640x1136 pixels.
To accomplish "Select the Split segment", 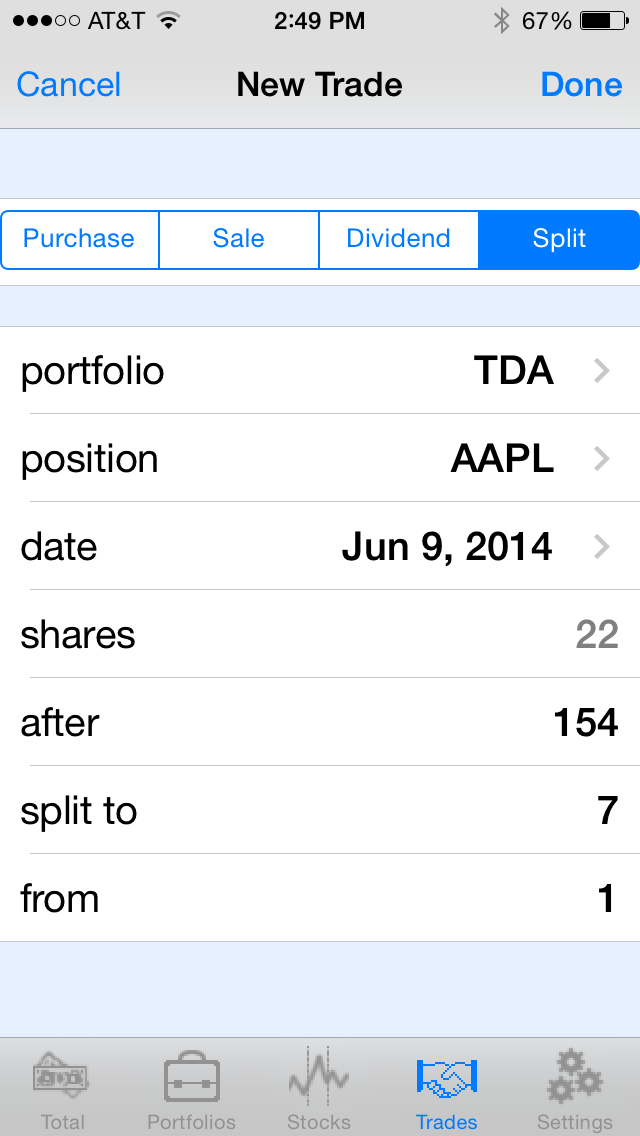I will 559,239.
